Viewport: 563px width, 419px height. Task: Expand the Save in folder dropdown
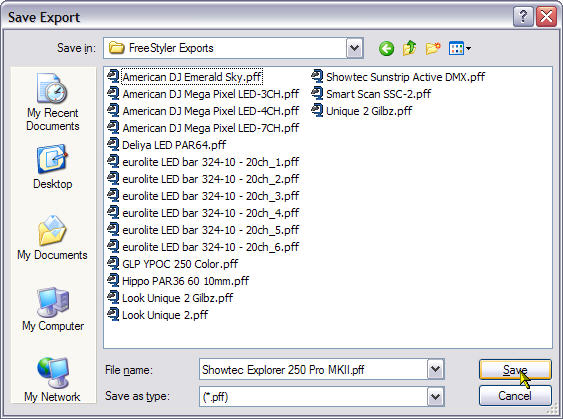click(x=355, y=48)
